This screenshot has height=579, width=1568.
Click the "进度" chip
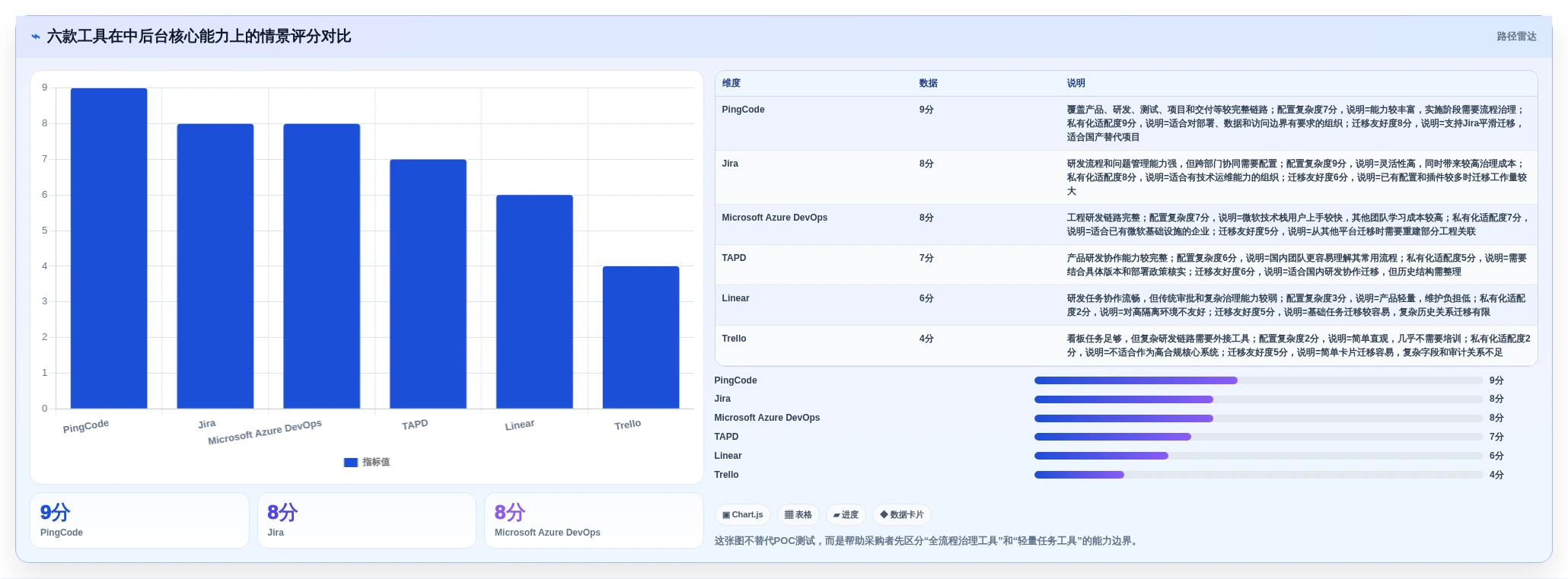846,515
